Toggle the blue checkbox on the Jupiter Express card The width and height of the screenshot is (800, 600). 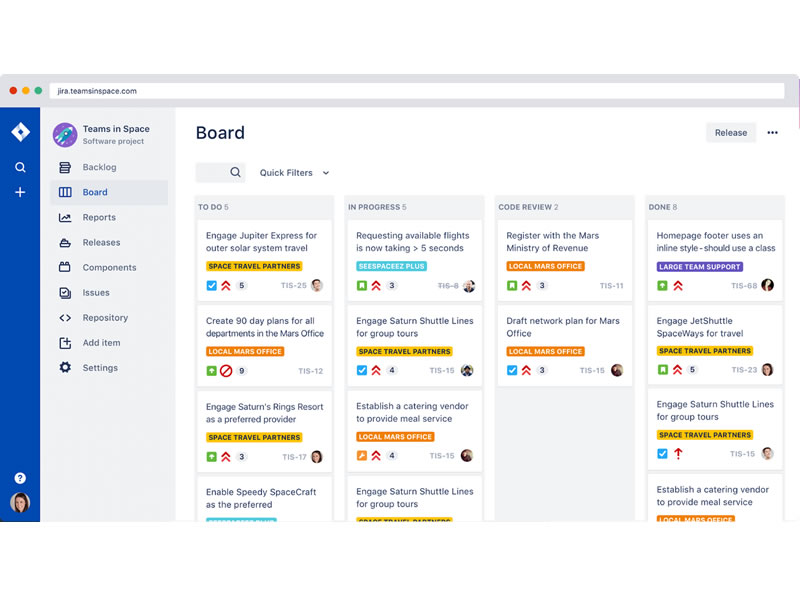coord(211,286)
